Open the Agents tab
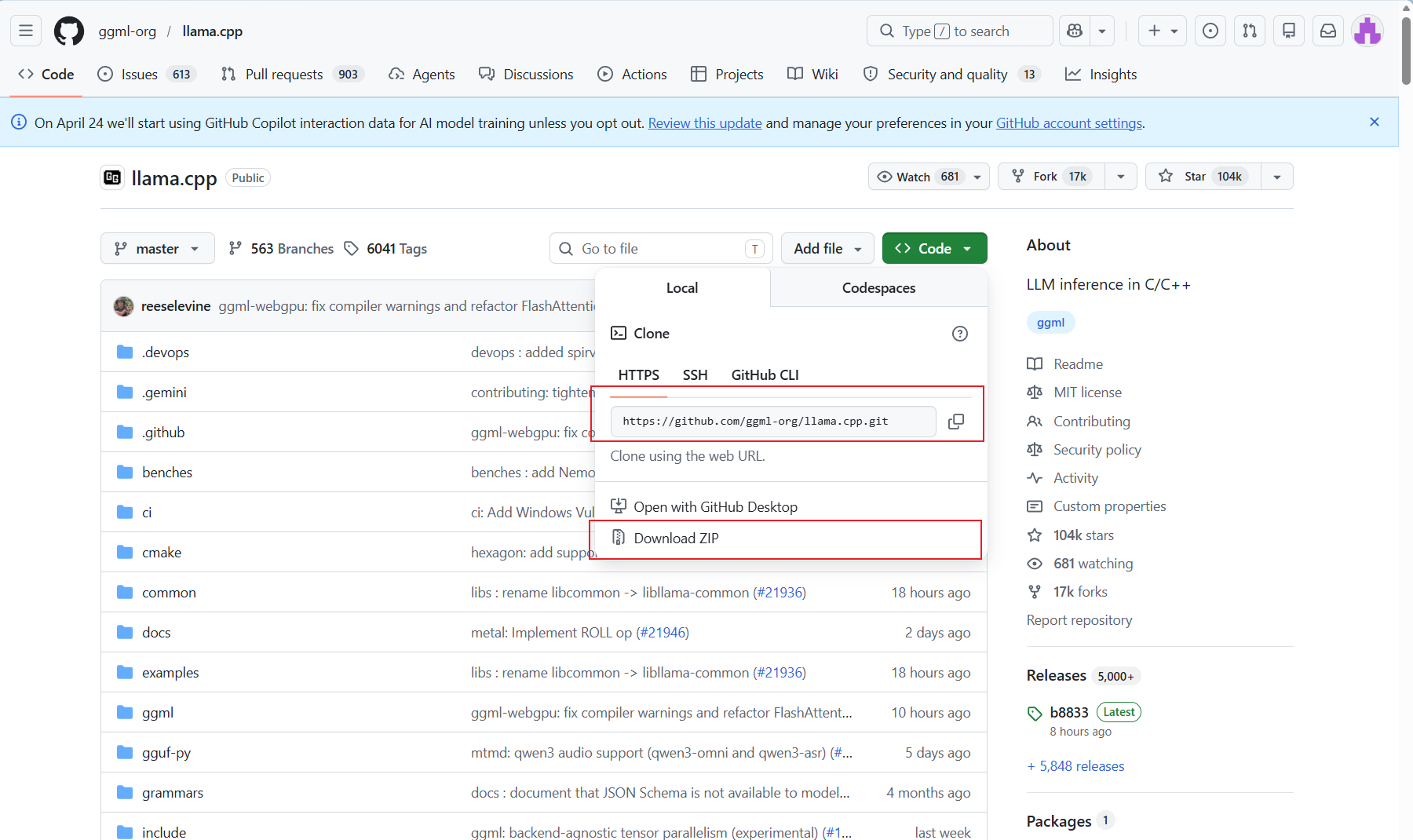The image size is (1413, 840). point(422,75)
